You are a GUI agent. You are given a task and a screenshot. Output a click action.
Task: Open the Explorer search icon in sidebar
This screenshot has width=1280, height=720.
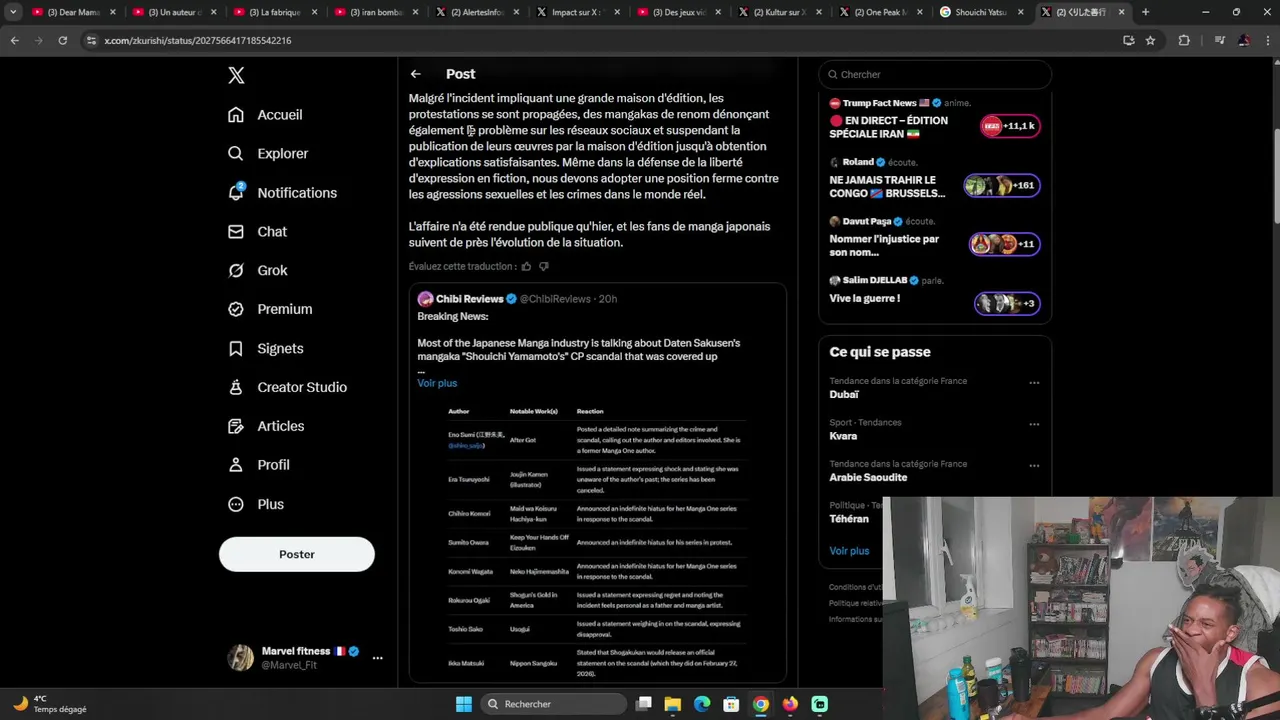point(236,154)
